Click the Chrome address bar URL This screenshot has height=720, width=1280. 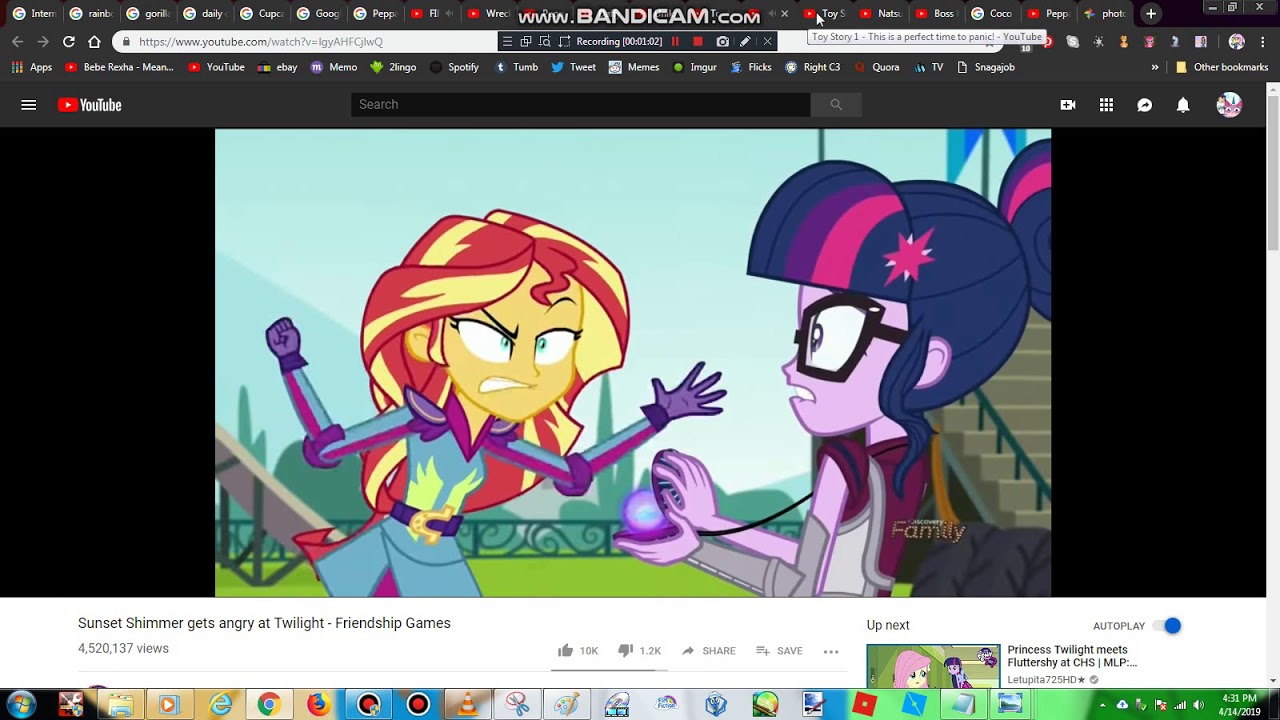[261, 42]
